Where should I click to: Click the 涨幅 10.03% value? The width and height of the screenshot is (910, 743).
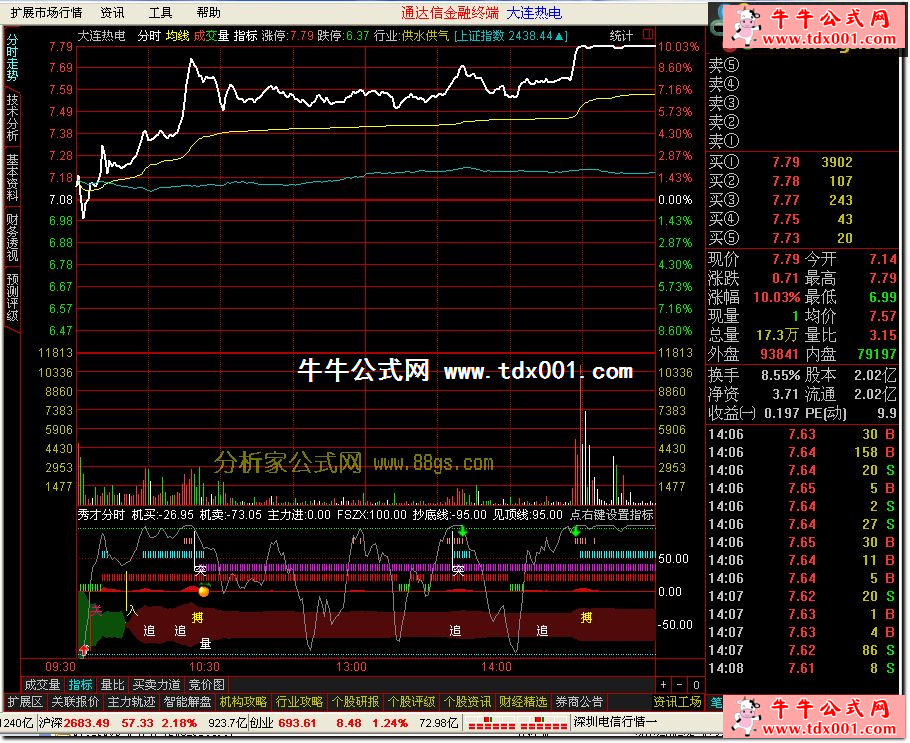pos(777,297)
